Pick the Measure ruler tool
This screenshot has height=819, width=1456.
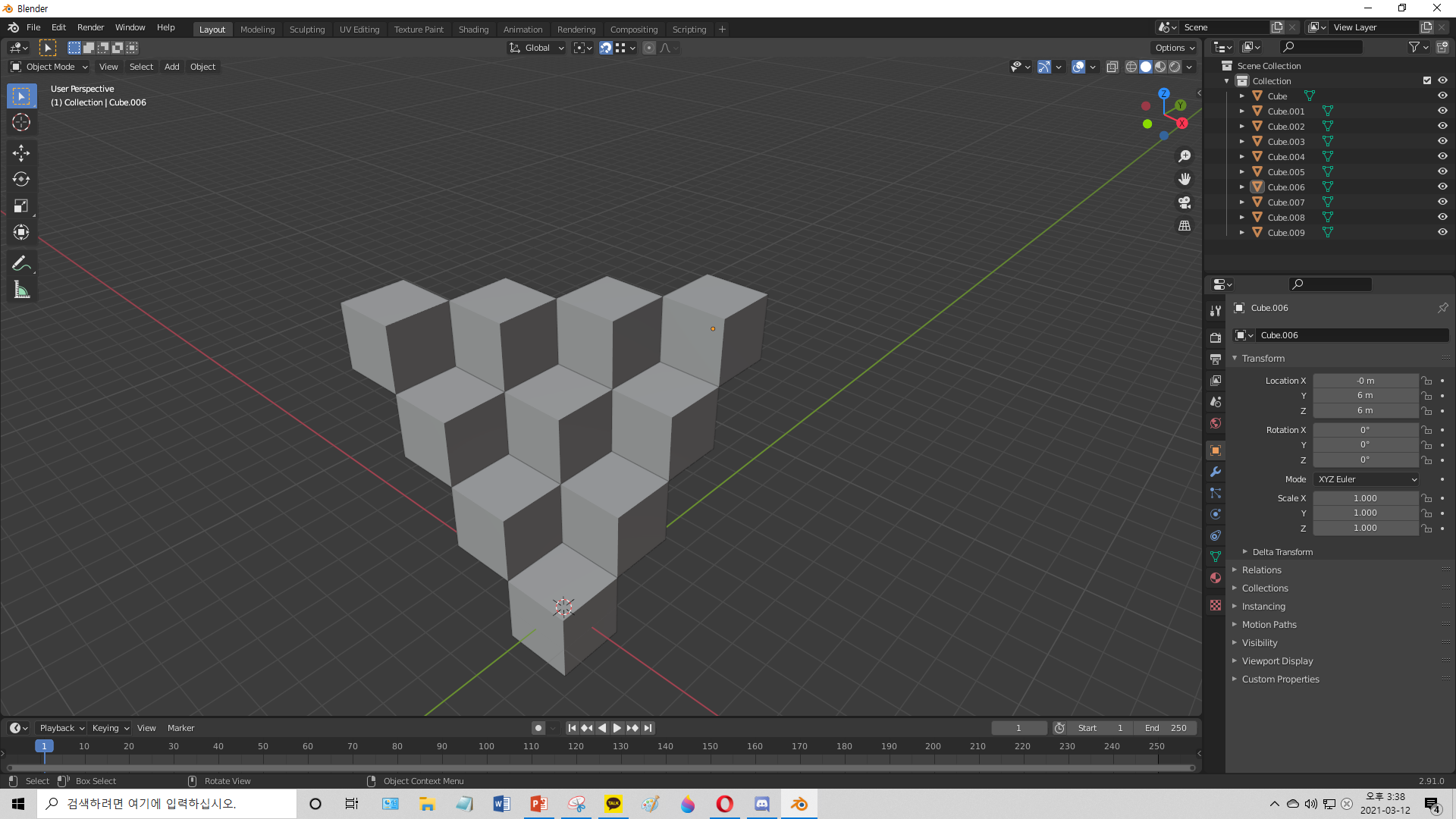click(21, 290)
